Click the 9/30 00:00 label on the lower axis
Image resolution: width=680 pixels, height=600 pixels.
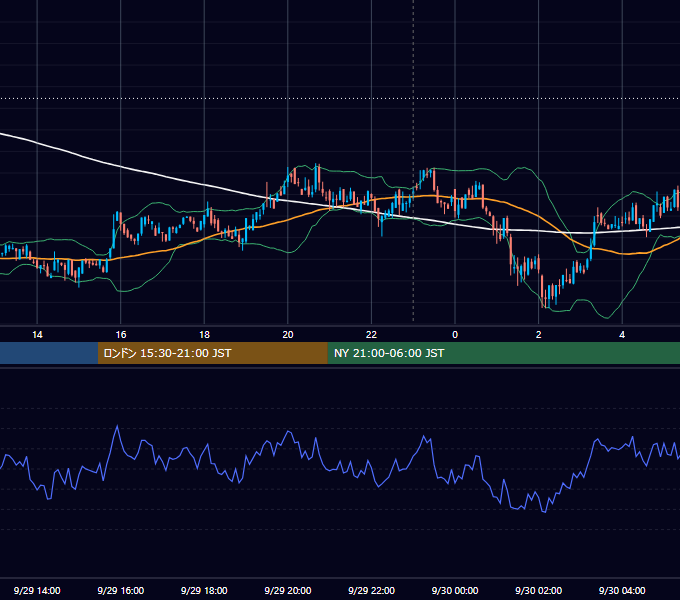455,590
